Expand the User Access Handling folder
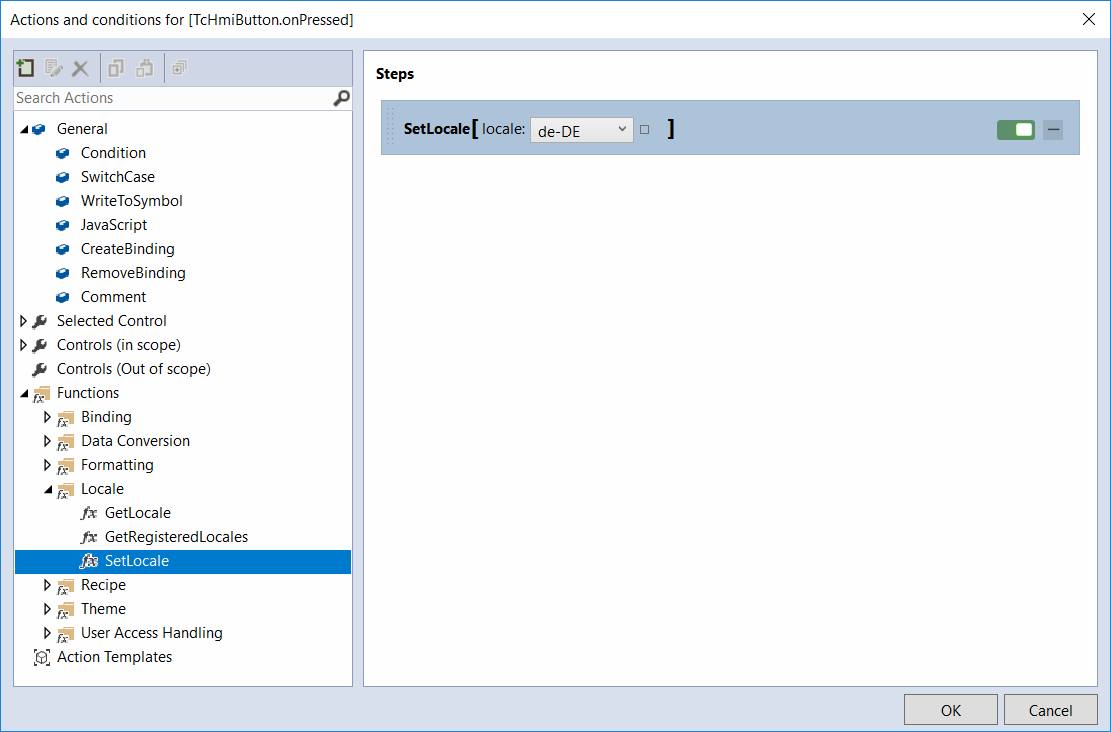 (47, 634)
